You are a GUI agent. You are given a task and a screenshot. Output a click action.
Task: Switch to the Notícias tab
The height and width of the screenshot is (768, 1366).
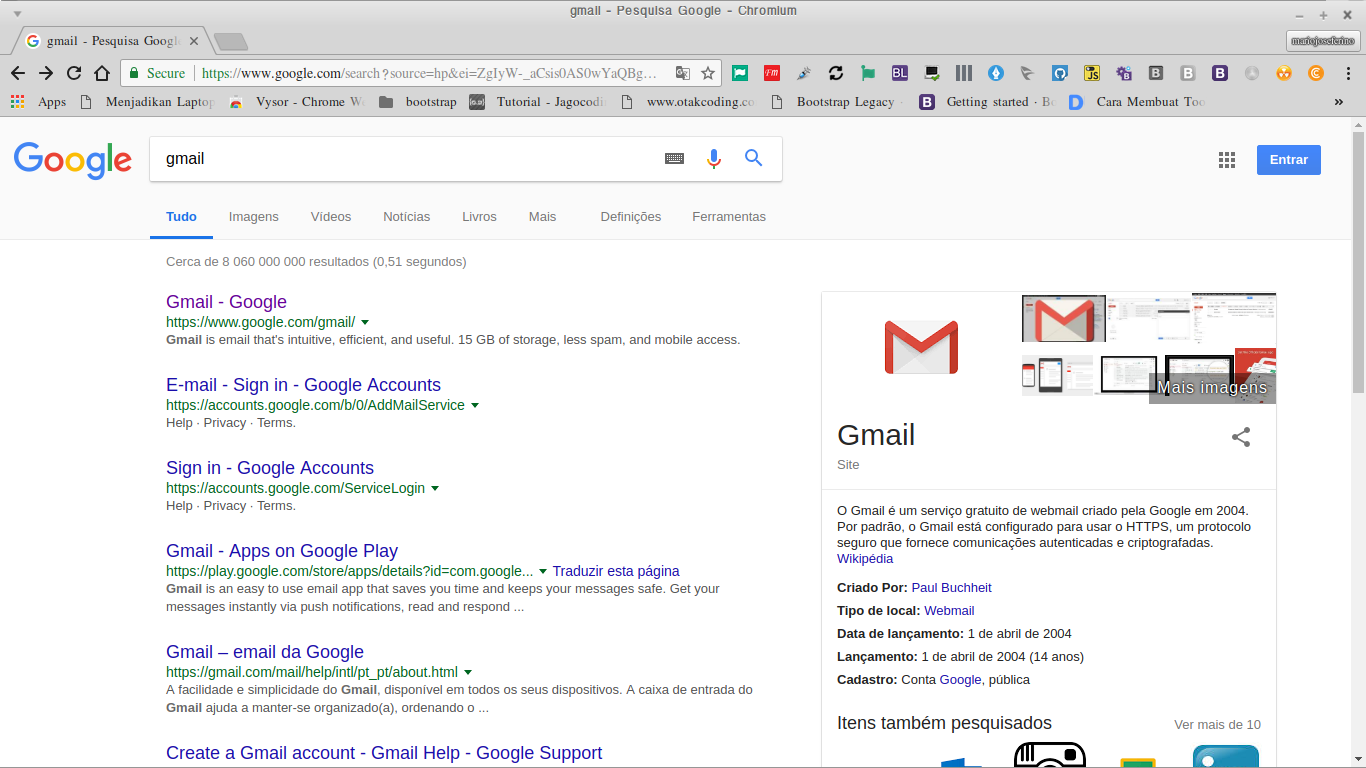pyautogui.click(x=407, y=216)
